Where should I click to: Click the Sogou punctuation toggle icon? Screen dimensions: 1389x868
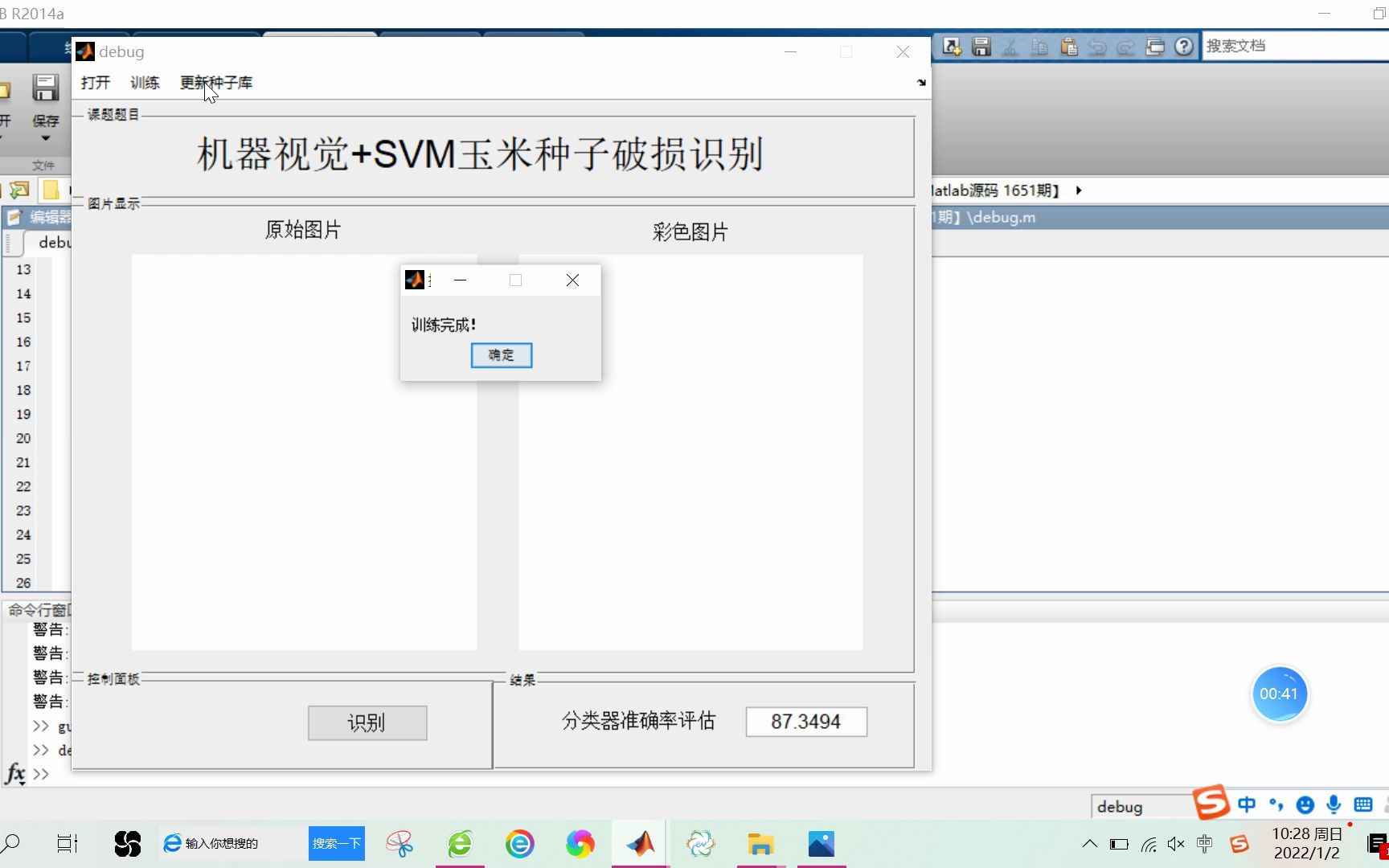(1276, 805)
